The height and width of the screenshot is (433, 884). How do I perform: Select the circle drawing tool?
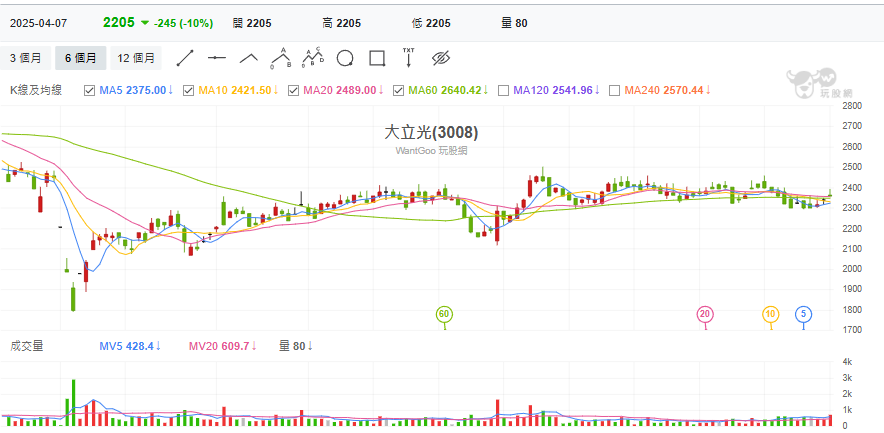click(x=345, y=57)
